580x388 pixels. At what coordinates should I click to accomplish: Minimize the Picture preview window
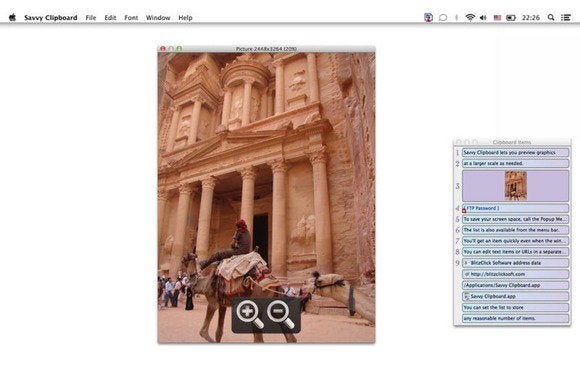[171, 48]
